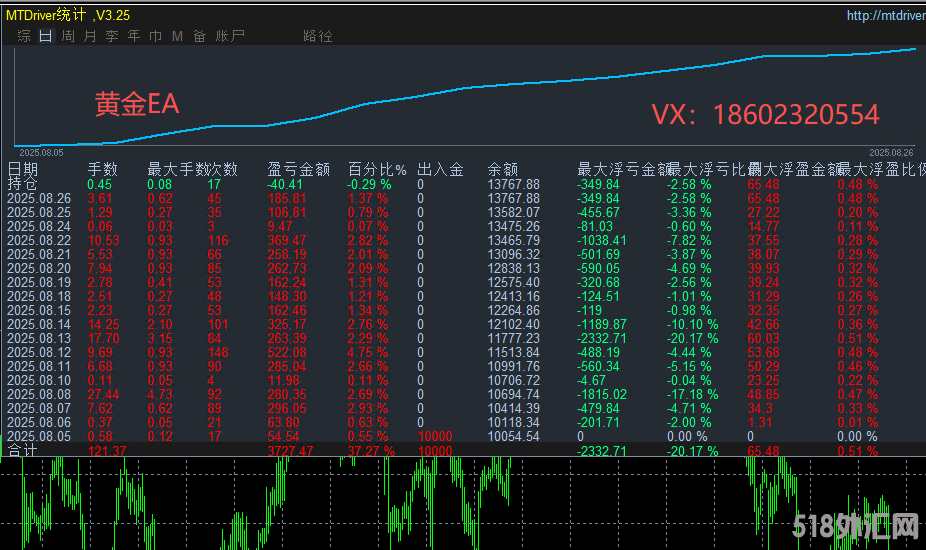Click the 余额 column header

click(x=502, y=170)
